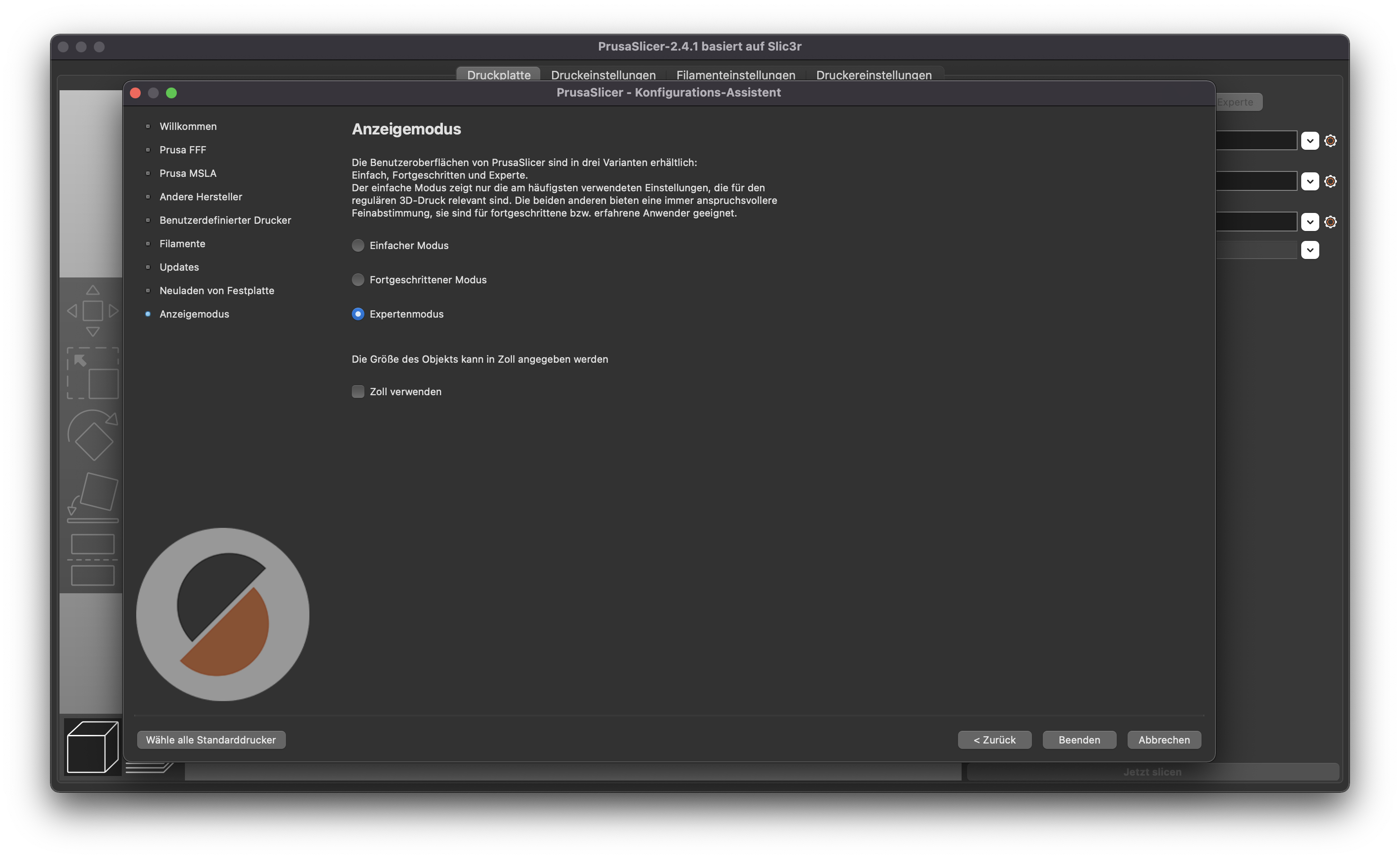1400x859 pixels.
Task: Go to the Updates wizard page
Action: click(x=179, y=267)
